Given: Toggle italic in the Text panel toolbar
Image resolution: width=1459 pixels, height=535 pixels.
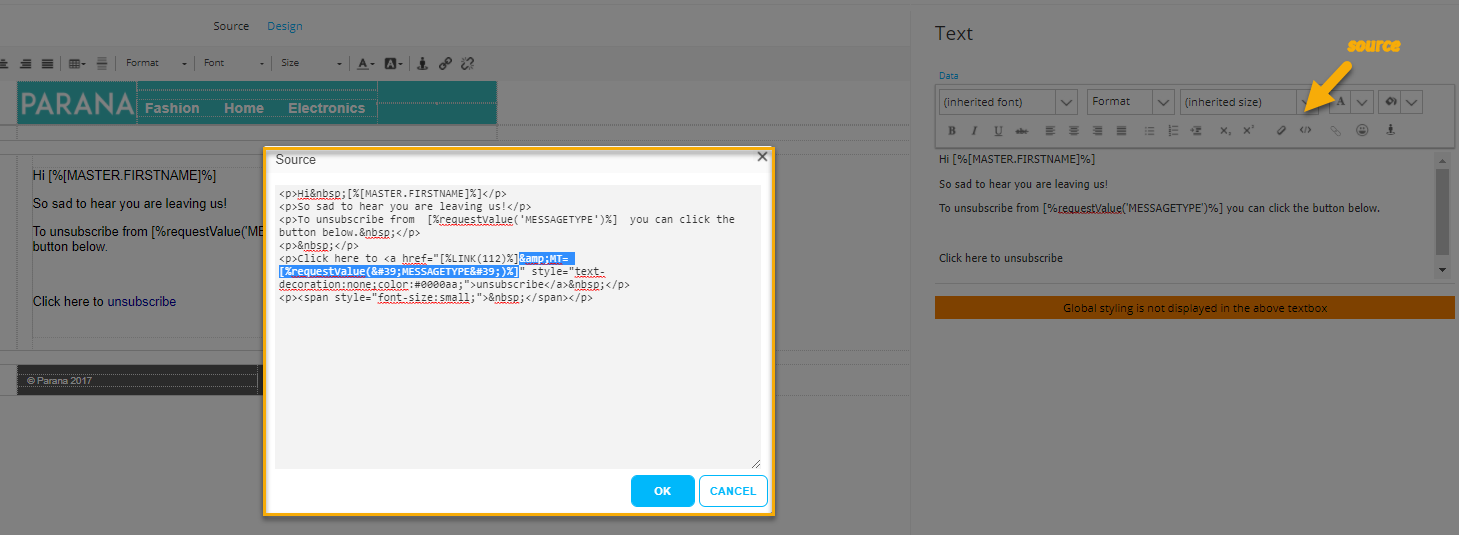Looking at the screenshot, I should 974,131.
